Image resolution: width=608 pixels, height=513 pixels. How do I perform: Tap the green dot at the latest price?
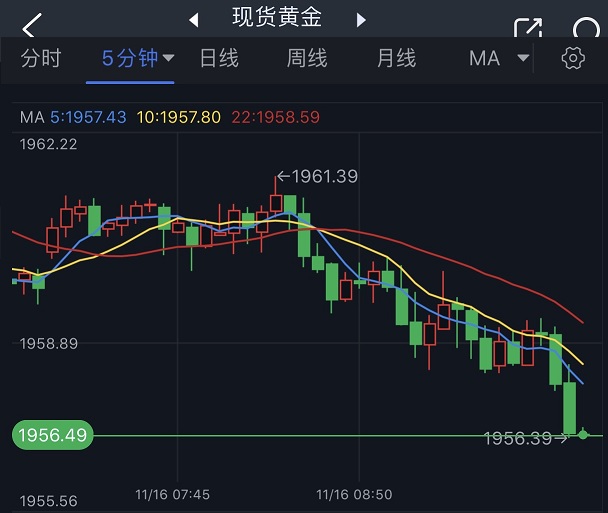[584, 434]
